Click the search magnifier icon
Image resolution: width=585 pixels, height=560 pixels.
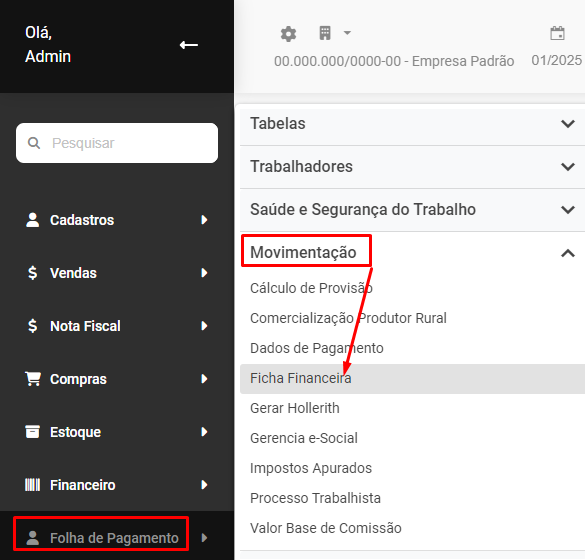click(x=34, y=143)
